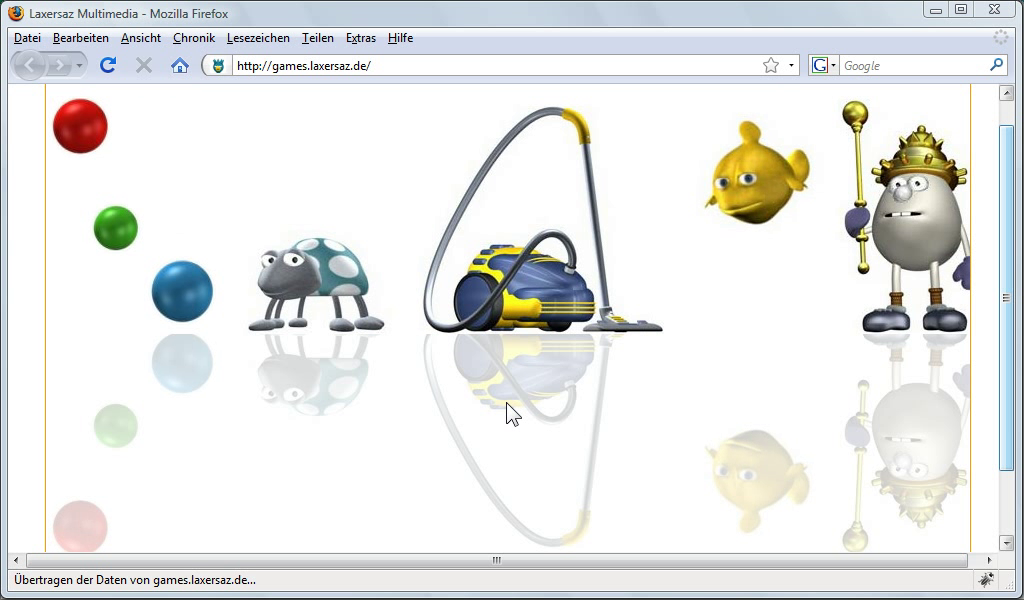Click the Forward navigation arrow

tap(59, 65)
